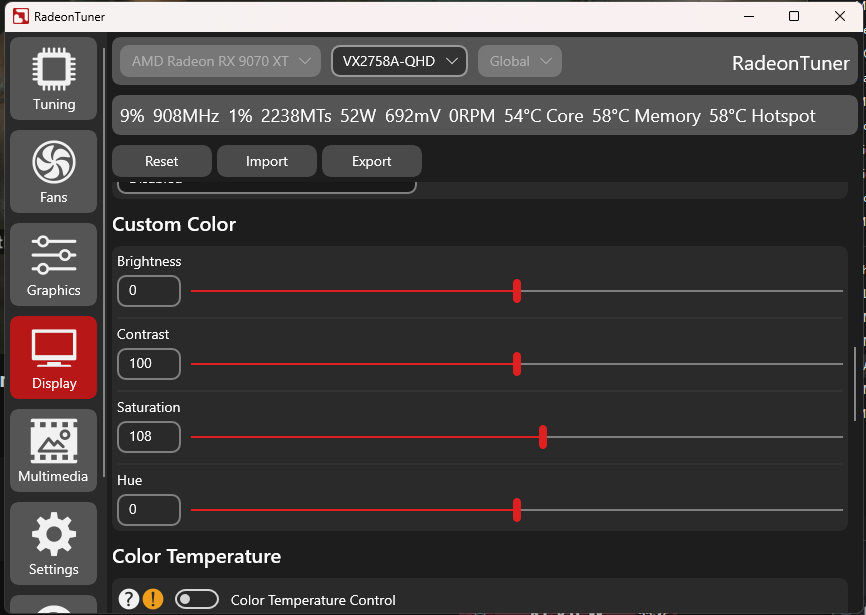
Task: Click the 692mV voltage reading
Action: pyautogui.click(x=413, y=116)
